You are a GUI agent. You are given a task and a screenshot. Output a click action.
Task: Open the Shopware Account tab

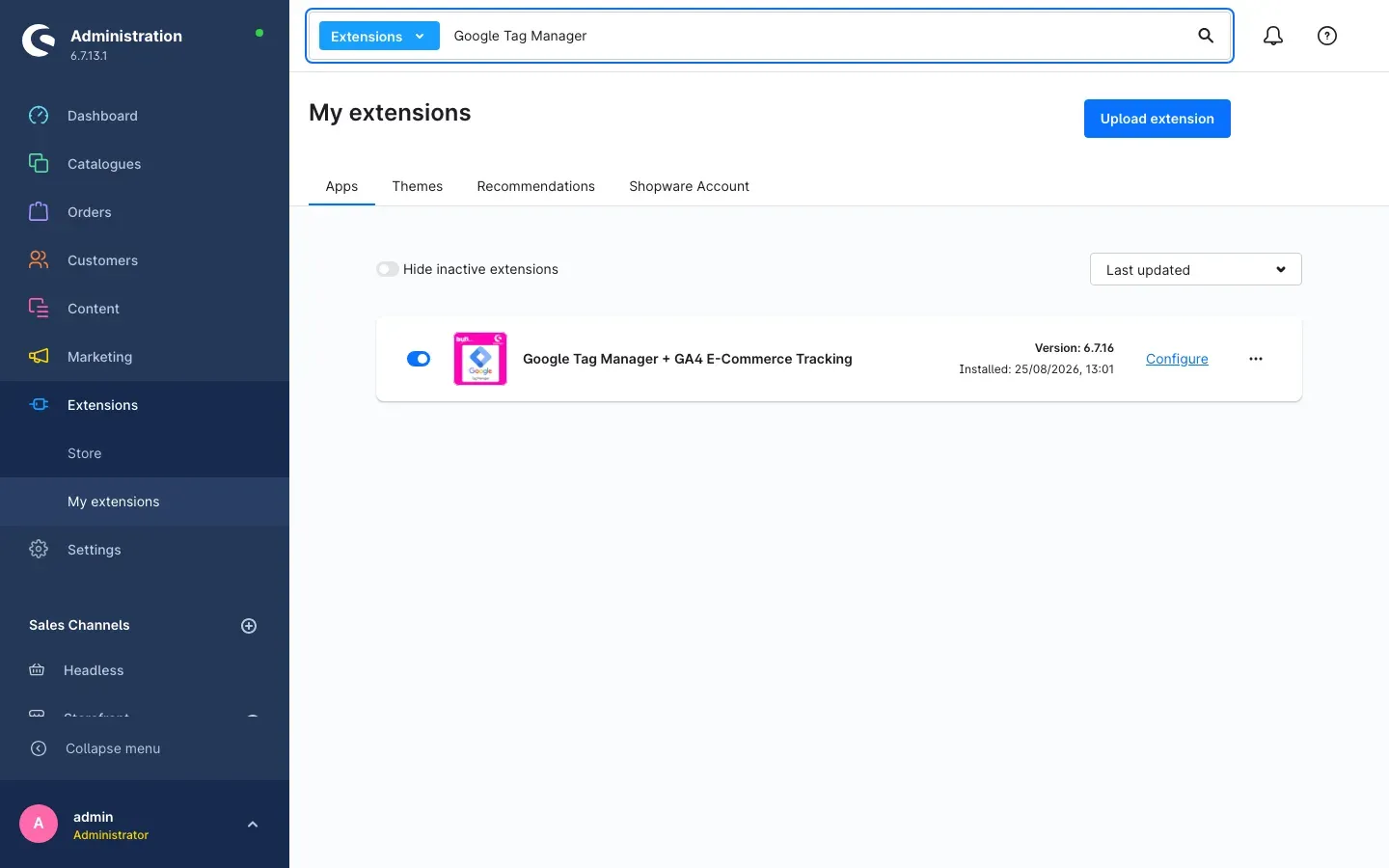click(x=689, y=186)
